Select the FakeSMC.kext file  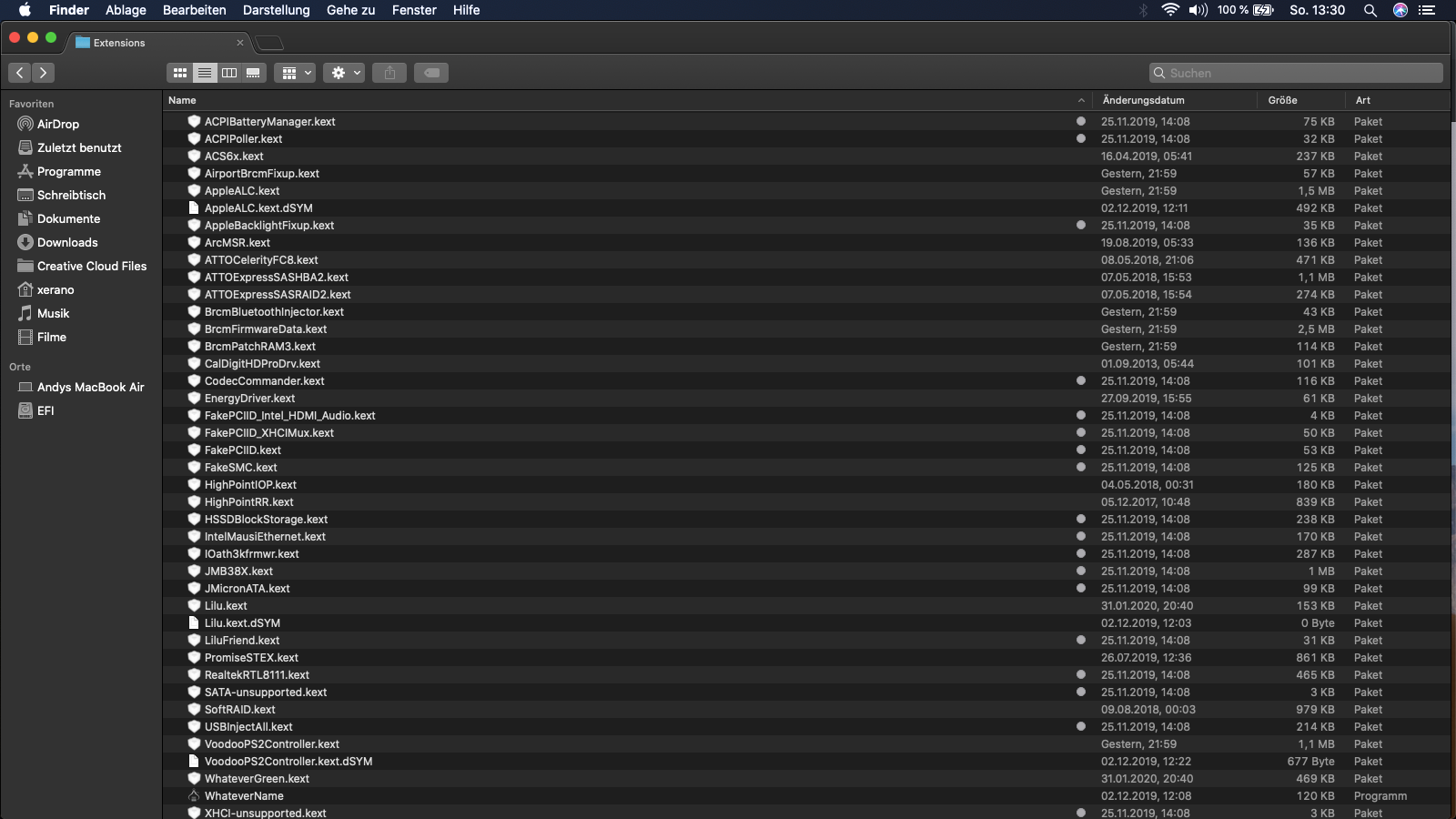coord(806,468)
